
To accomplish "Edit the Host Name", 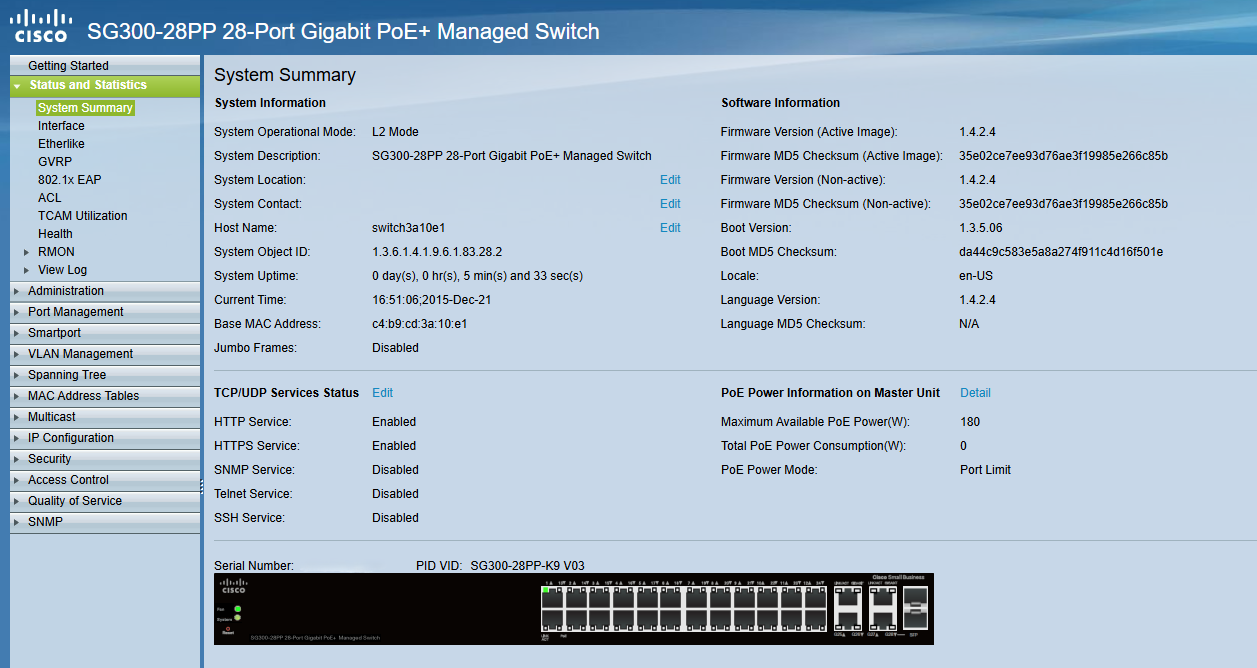I will tap(670, 228).
